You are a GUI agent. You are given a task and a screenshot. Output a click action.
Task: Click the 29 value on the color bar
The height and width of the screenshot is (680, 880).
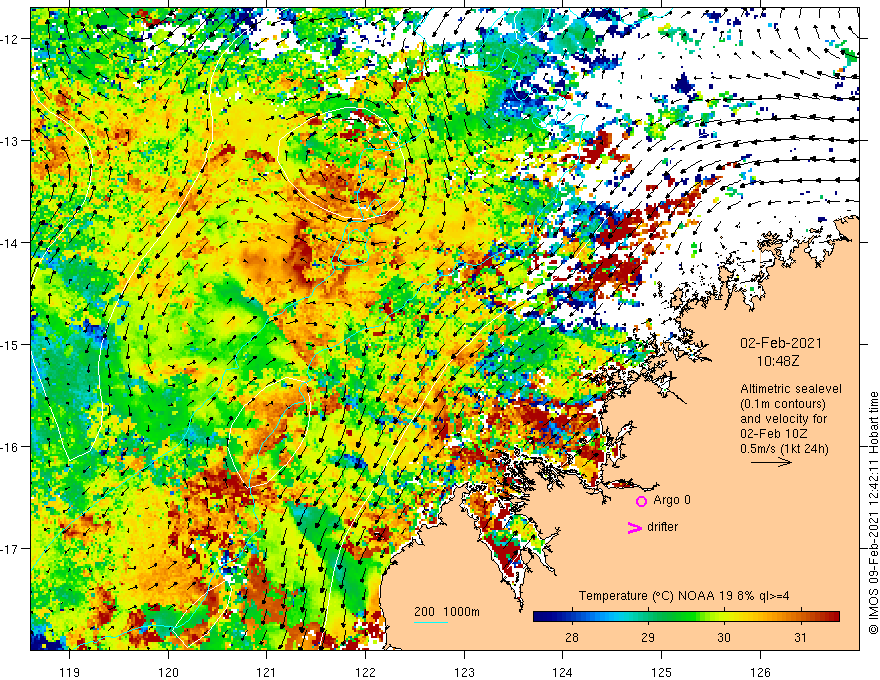(648, 637)
